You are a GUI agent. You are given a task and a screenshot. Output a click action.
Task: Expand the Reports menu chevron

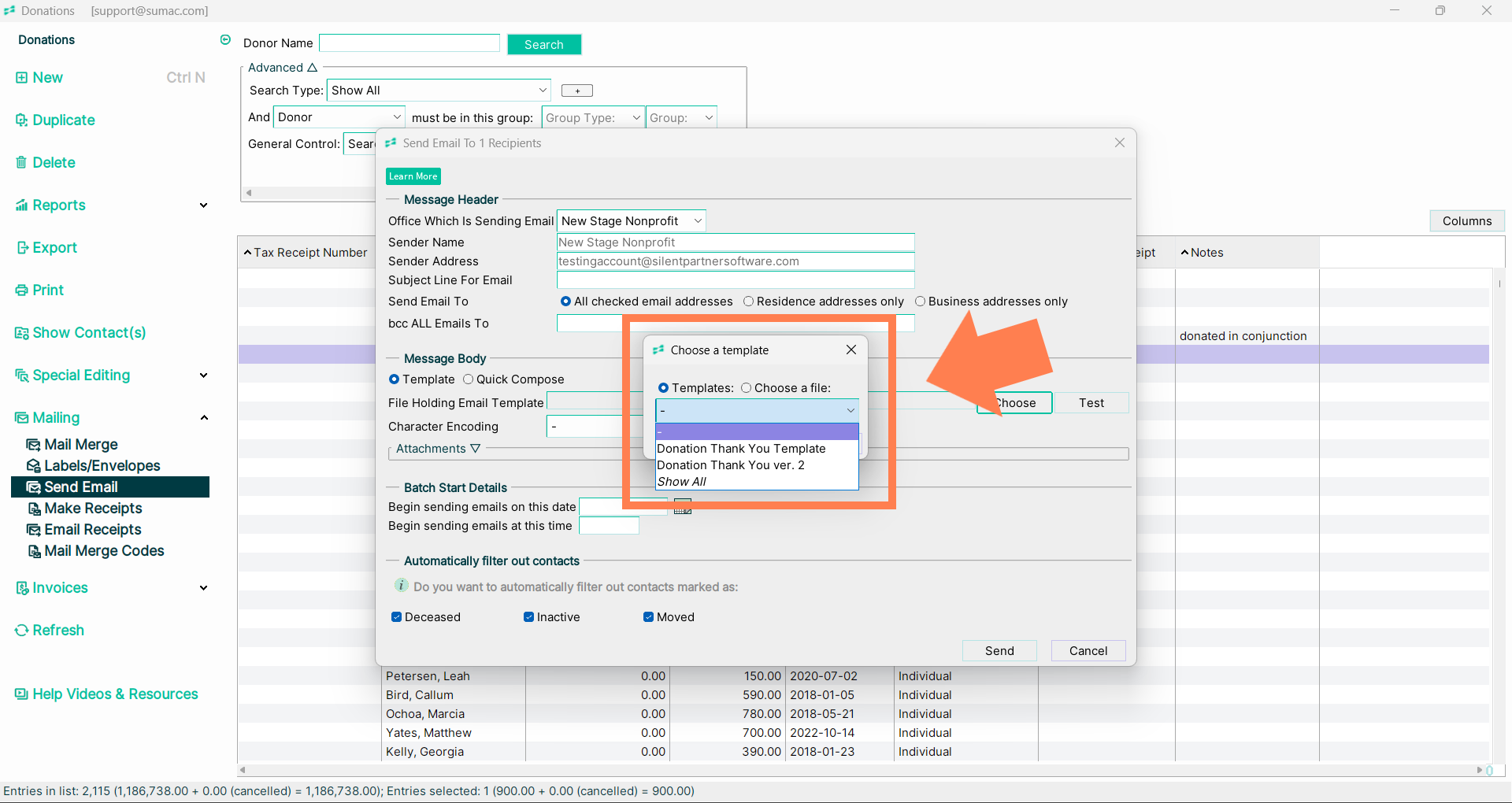point(204,205)
